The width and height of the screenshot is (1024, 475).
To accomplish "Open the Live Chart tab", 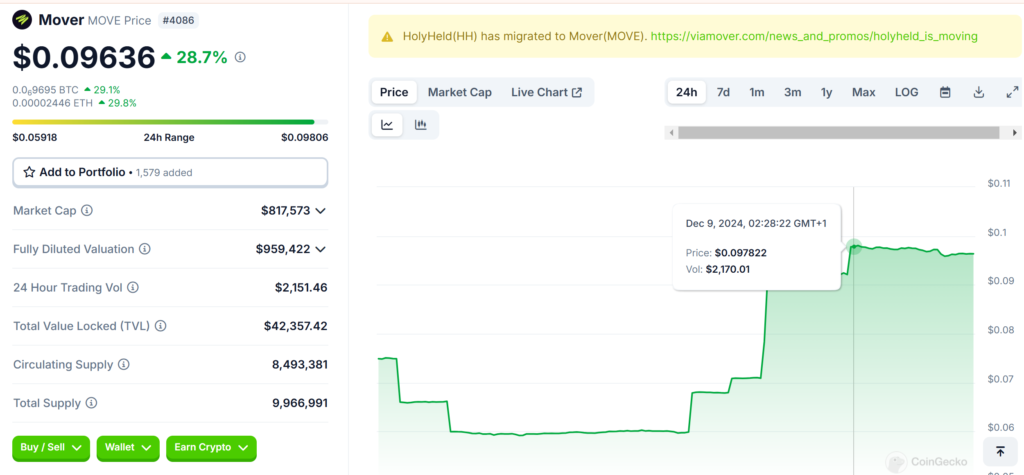I will click(x=546, y=92).
